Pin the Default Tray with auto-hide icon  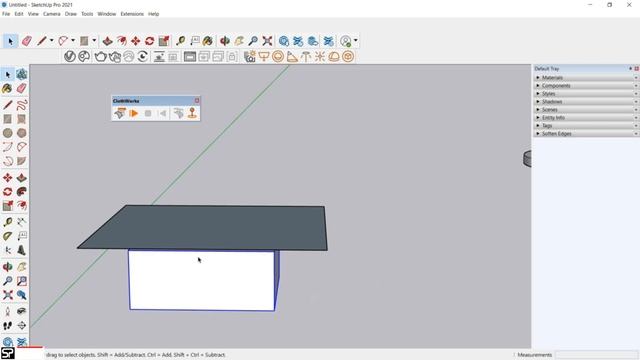pos(631,69)
